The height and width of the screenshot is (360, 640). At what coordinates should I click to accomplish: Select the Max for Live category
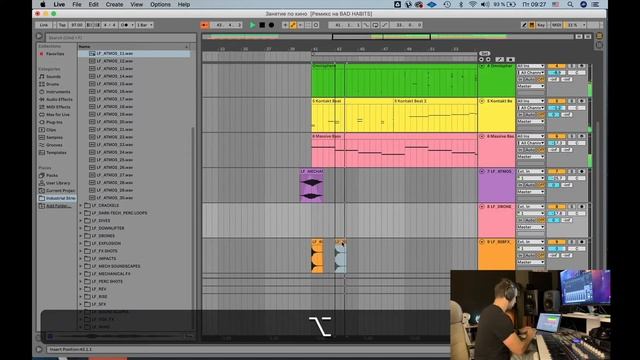pyautogui.click(x=58, y=115)
